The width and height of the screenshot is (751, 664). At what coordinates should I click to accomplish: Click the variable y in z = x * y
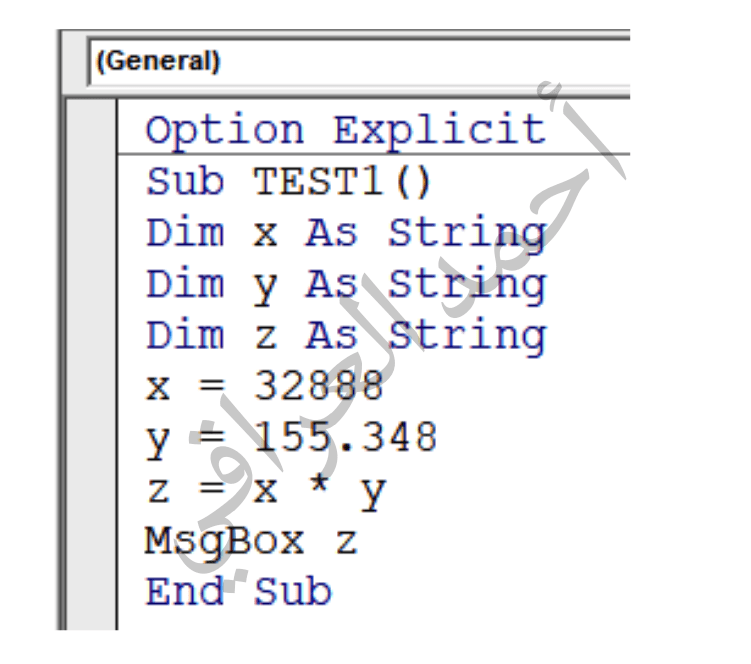[x=373, y=493]
